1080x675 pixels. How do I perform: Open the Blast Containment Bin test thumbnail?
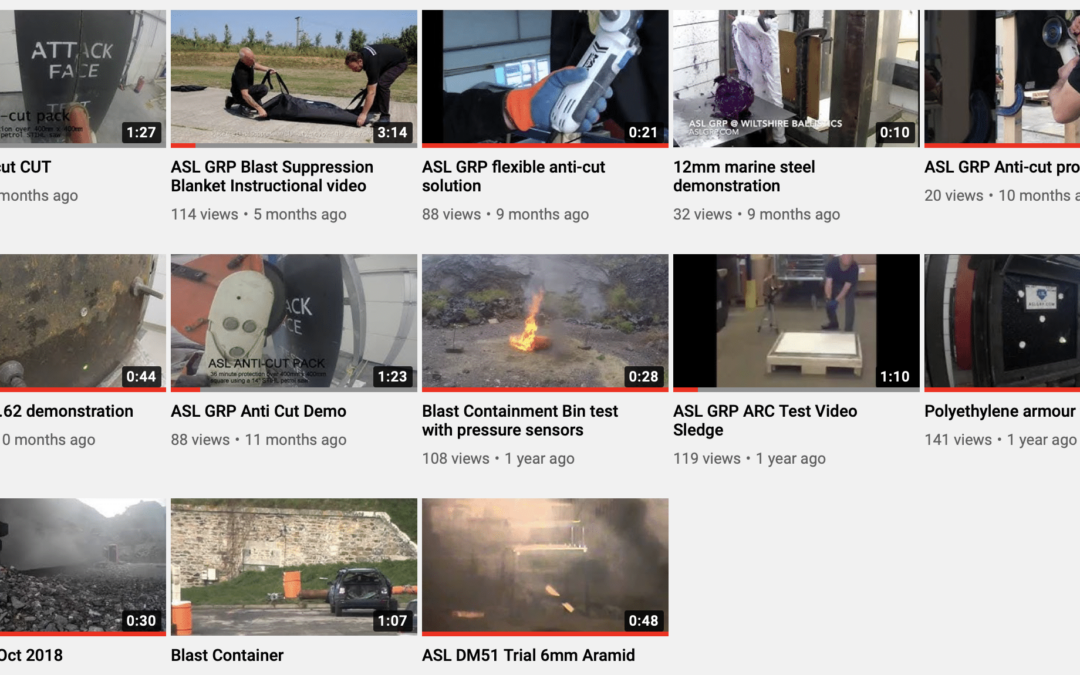(x=545, y=322)
